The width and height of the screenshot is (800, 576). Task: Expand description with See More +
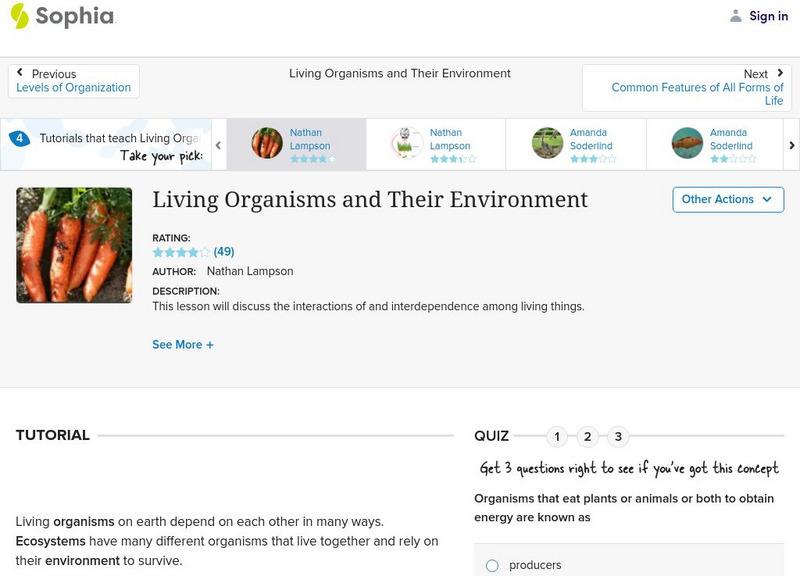(183, 345)
